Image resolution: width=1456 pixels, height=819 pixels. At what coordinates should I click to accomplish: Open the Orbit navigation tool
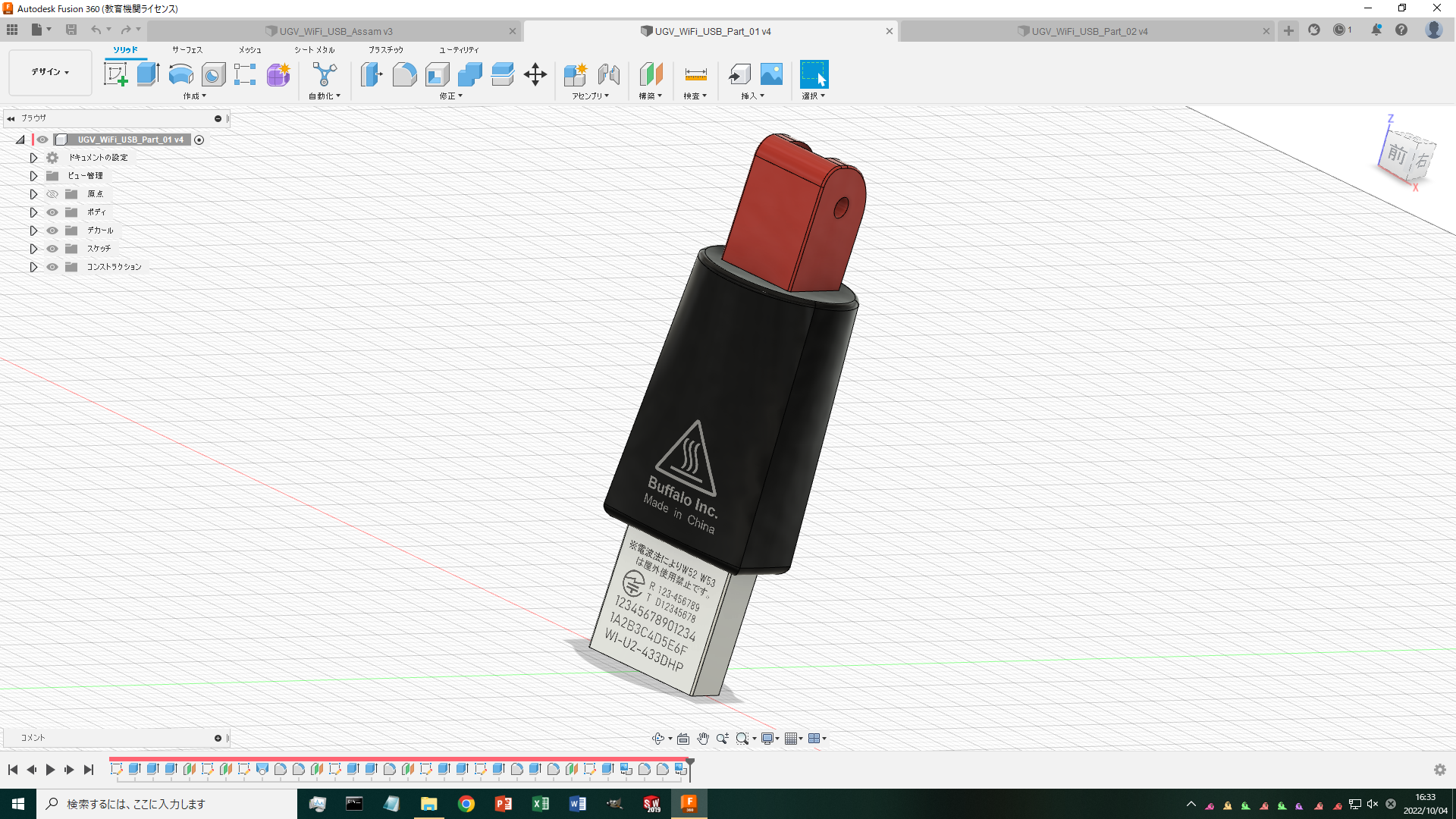[658, 739]
